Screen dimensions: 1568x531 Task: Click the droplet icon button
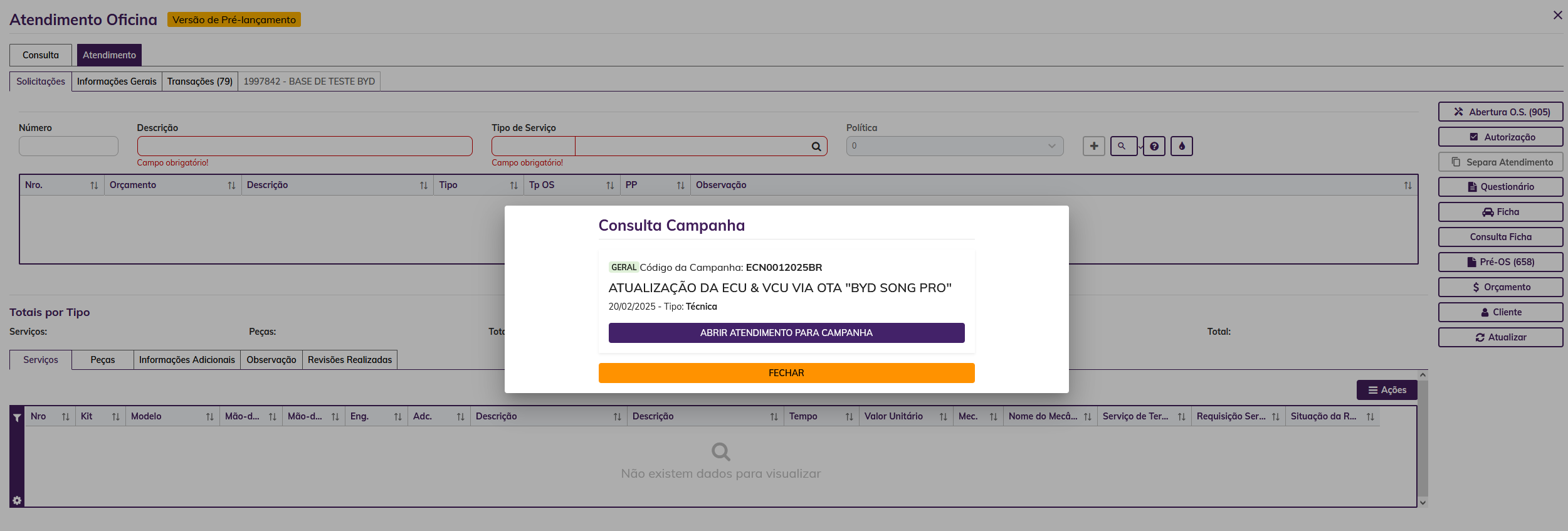pyautogui.click(x=1182, y=146)
